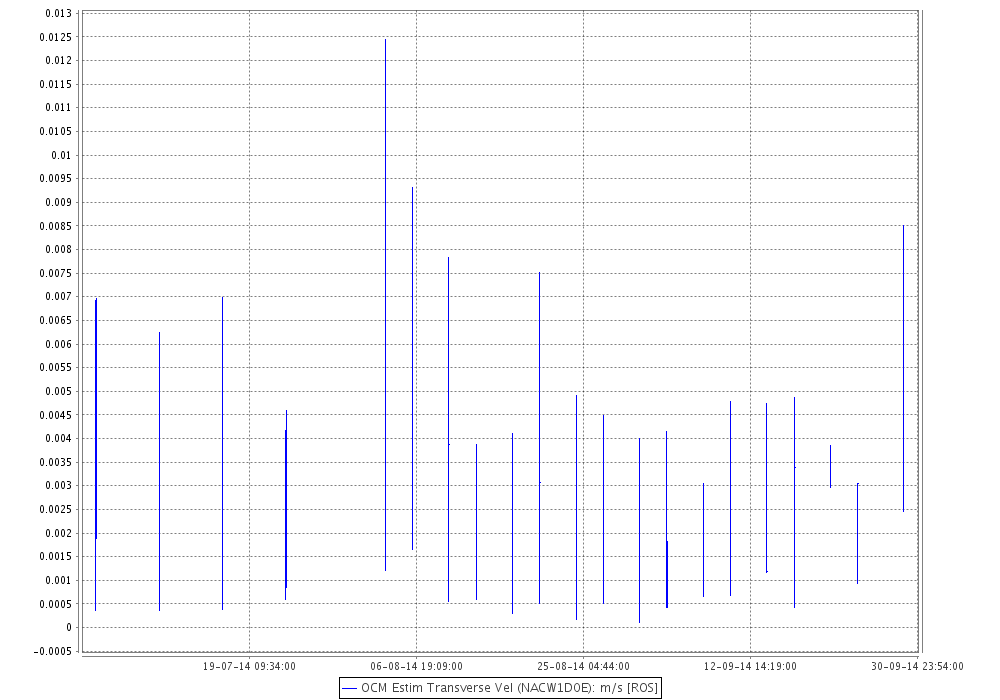This screenshot has width=1000, height=700.
Task: Click y-axis label 0.0085
Action: click(55, 226)
